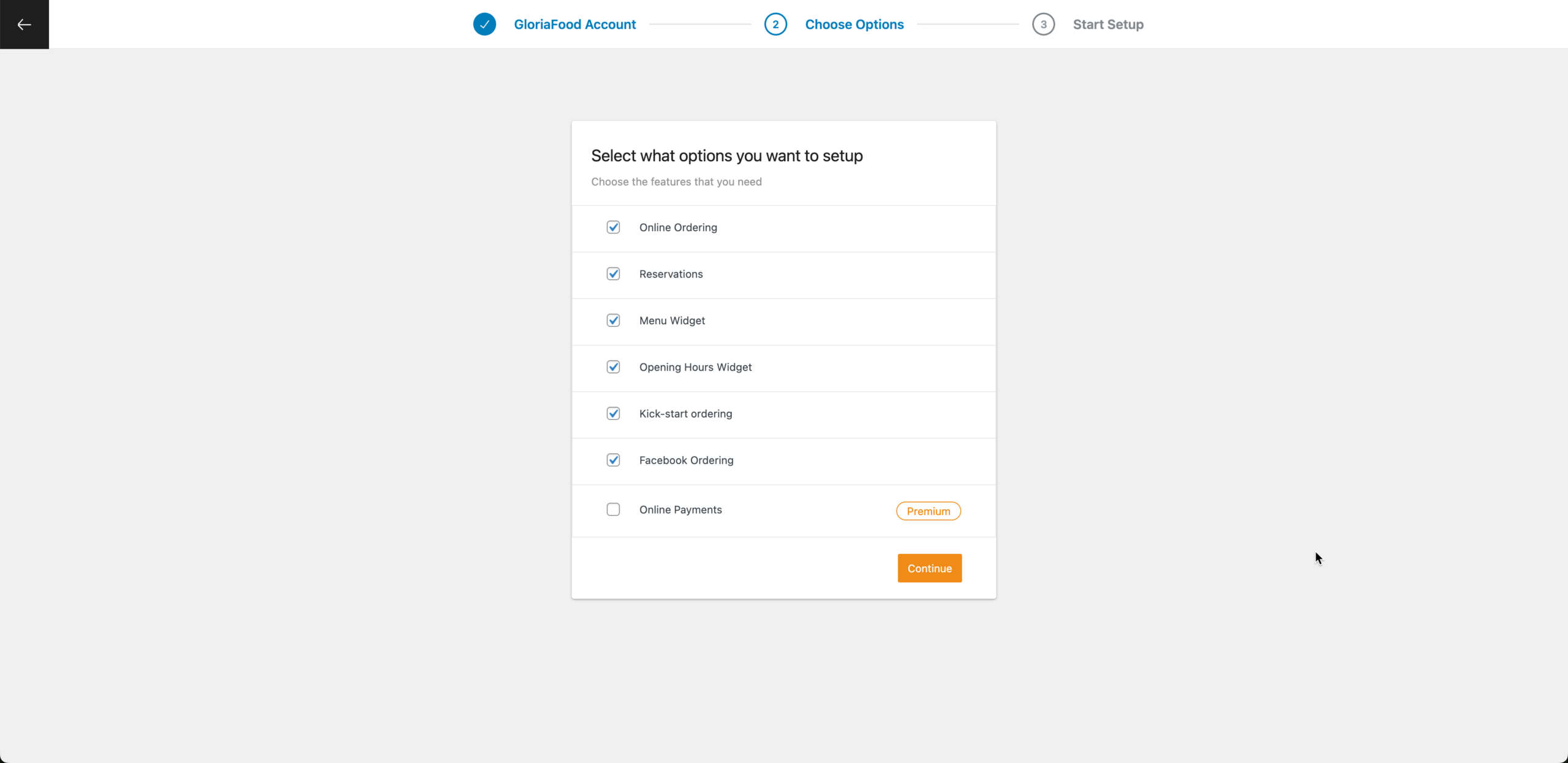This screenshot has width=1568, height=763.
Task: Toggle the Opening Hours Widget checkbox
Action: (613, 367)
